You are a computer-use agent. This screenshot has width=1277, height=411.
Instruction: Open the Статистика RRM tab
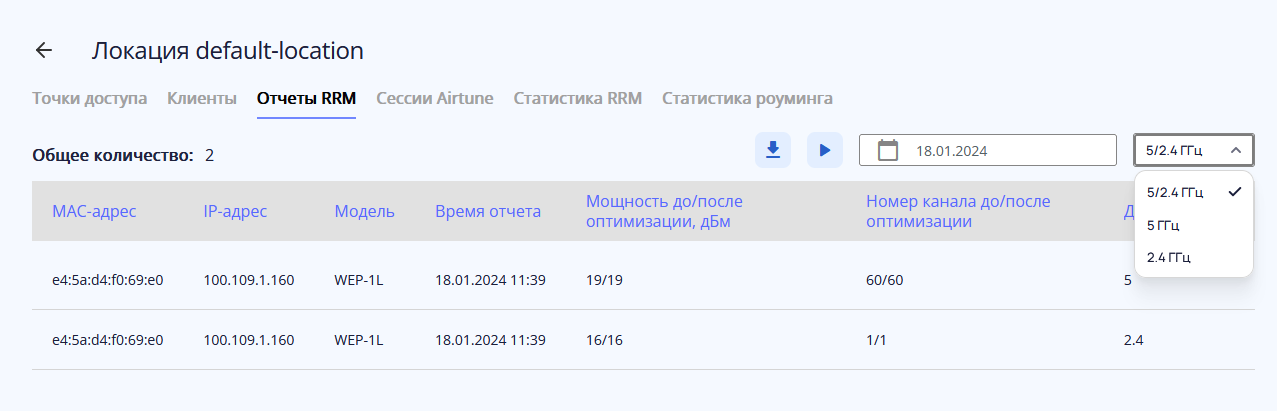coord(577,99)
